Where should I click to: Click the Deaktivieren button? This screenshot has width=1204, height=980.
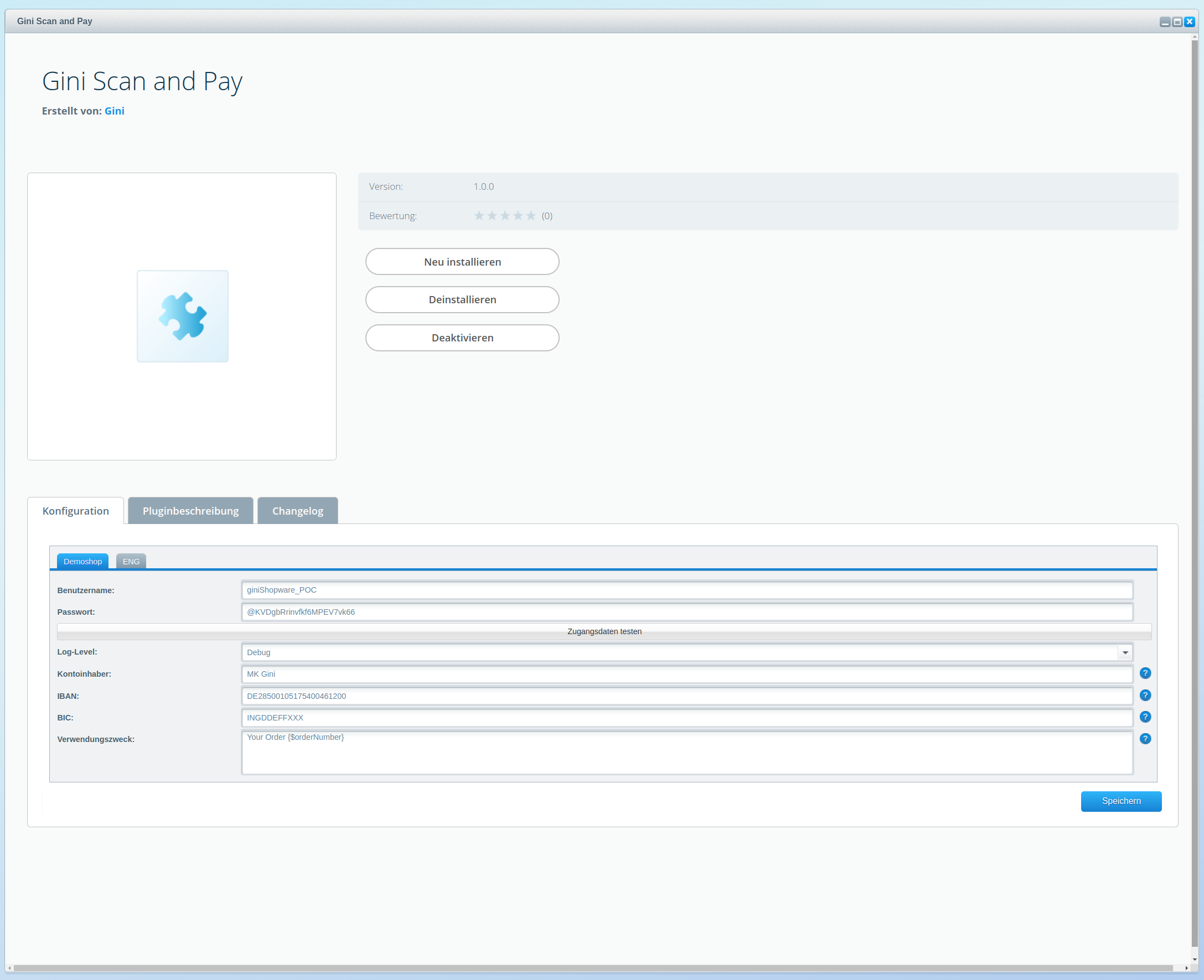(463, 338)
